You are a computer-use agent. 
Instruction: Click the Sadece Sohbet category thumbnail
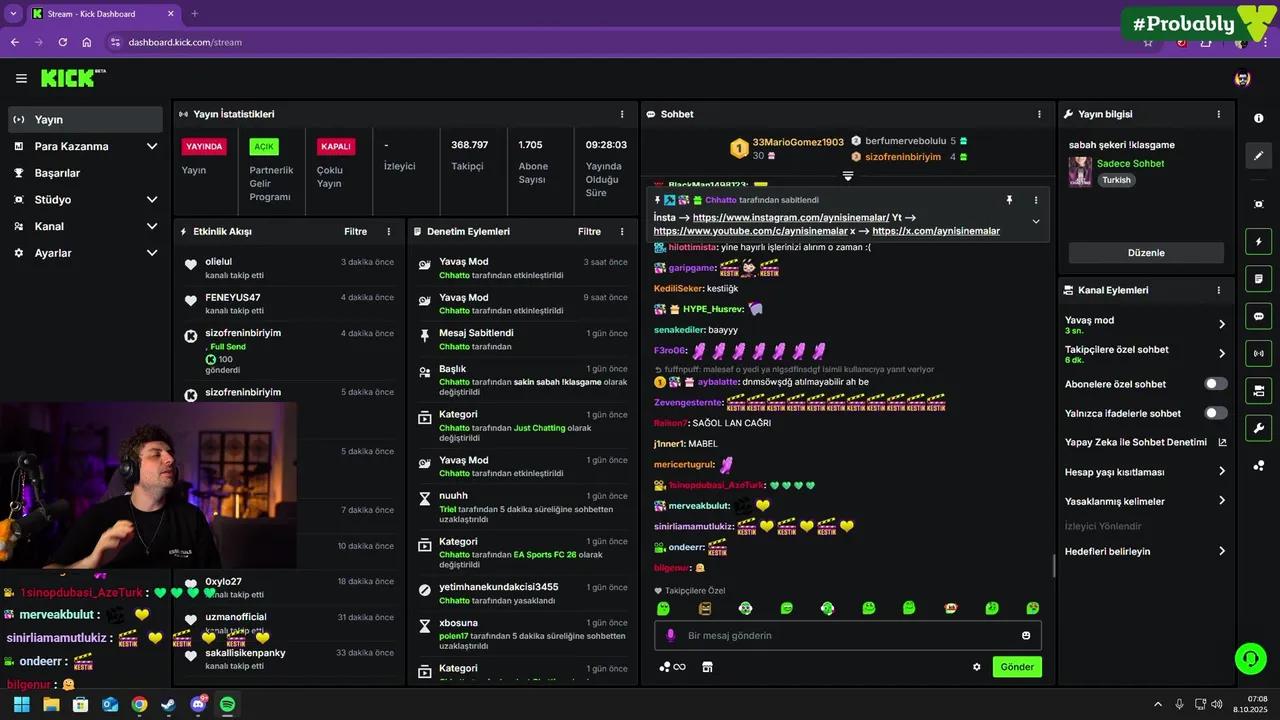[1080, 171]
